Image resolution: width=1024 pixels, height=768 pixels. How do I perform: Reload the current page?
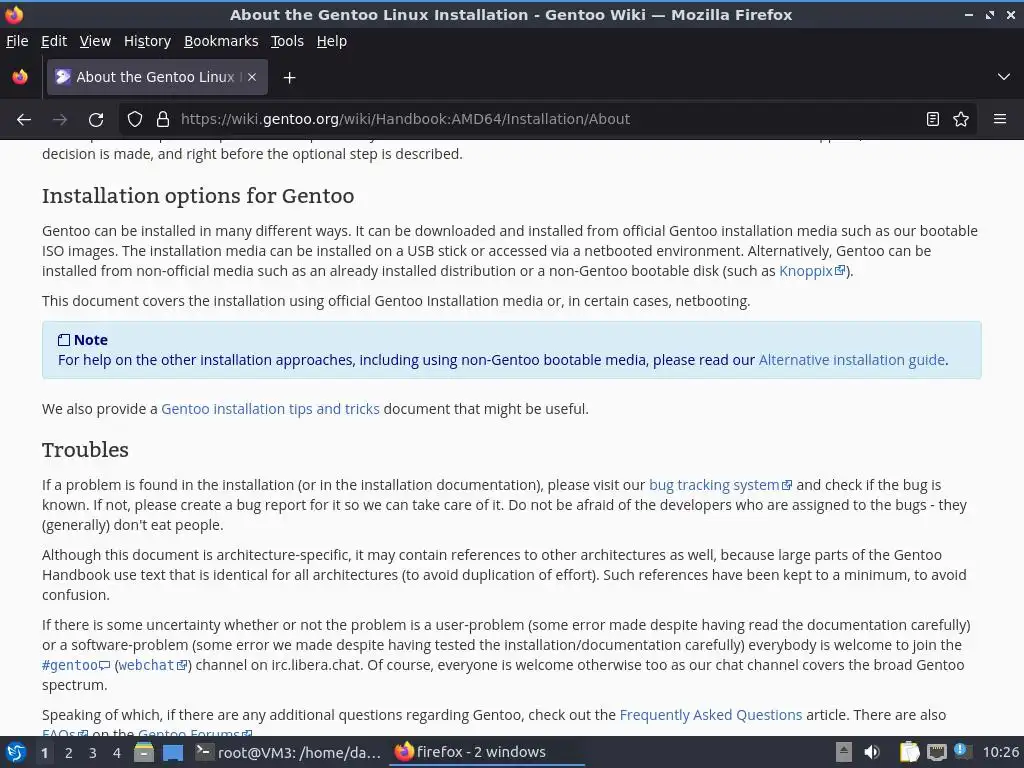pyautogui.click(x=96, y=120)
